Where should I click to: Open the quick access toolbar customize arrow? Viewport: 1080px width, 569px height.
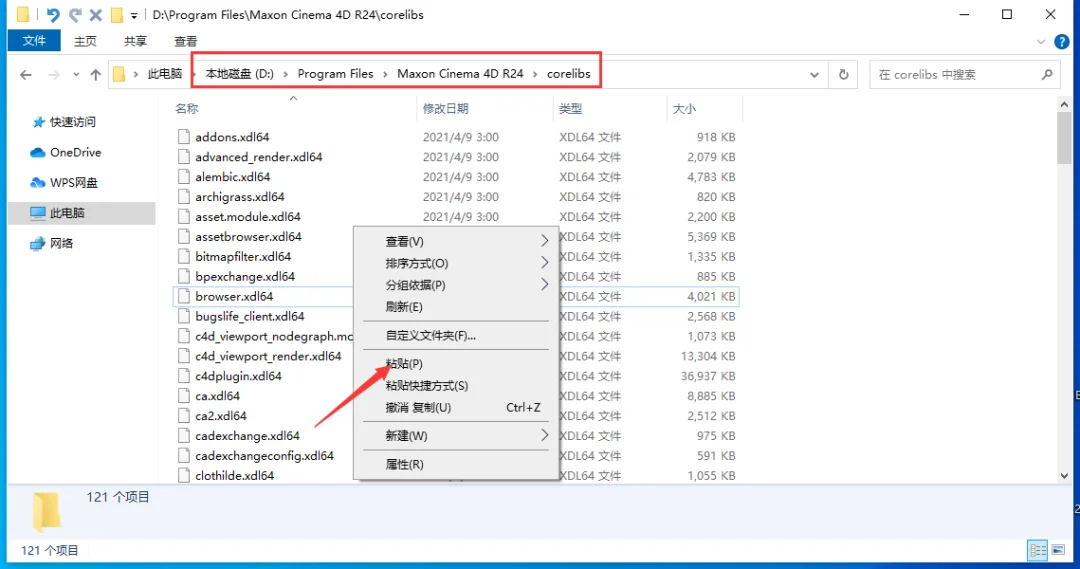(134, 15)
